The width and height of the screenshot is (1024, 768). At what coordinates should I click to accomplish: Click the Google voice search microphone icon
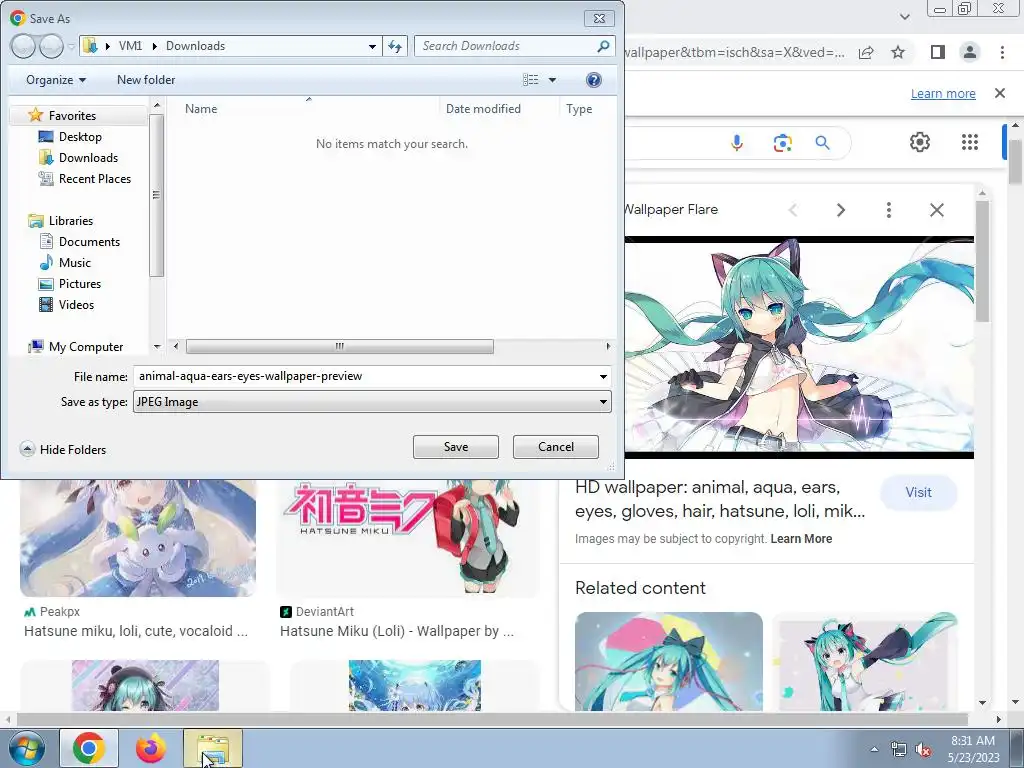tap(737, 142)
